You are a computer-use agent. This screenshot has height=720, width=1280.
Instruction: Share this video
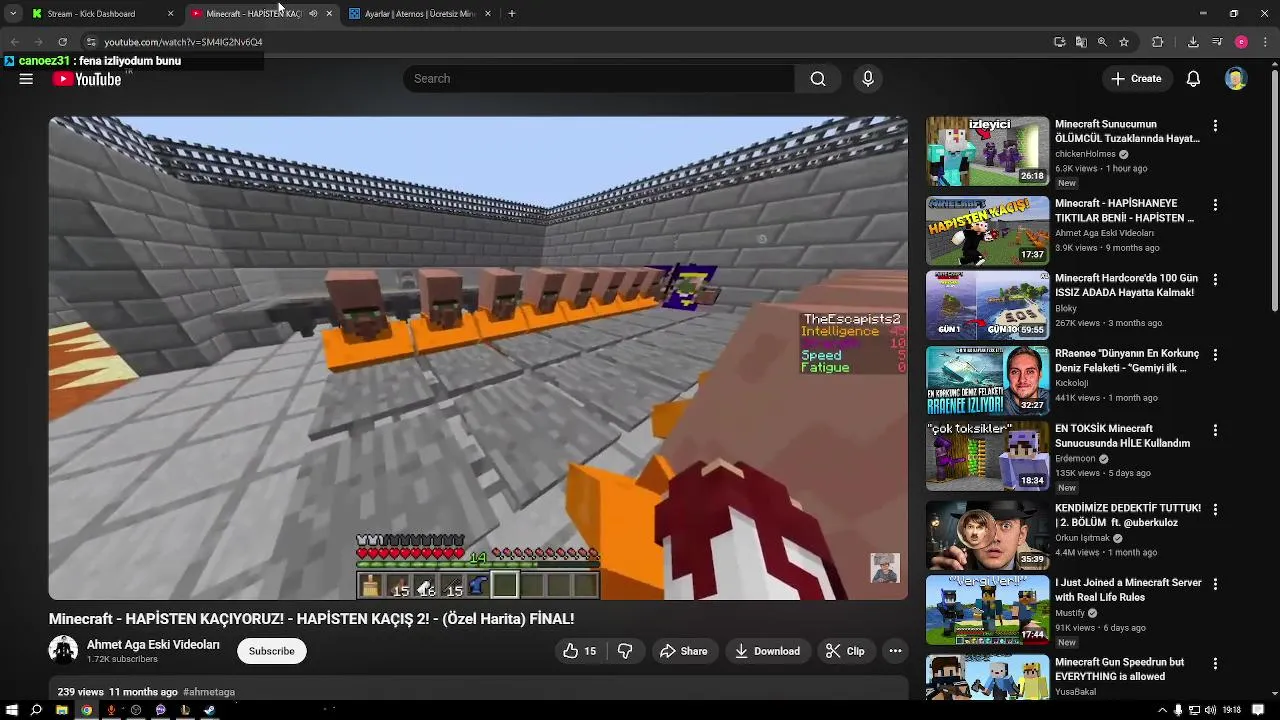coord(683,651)
